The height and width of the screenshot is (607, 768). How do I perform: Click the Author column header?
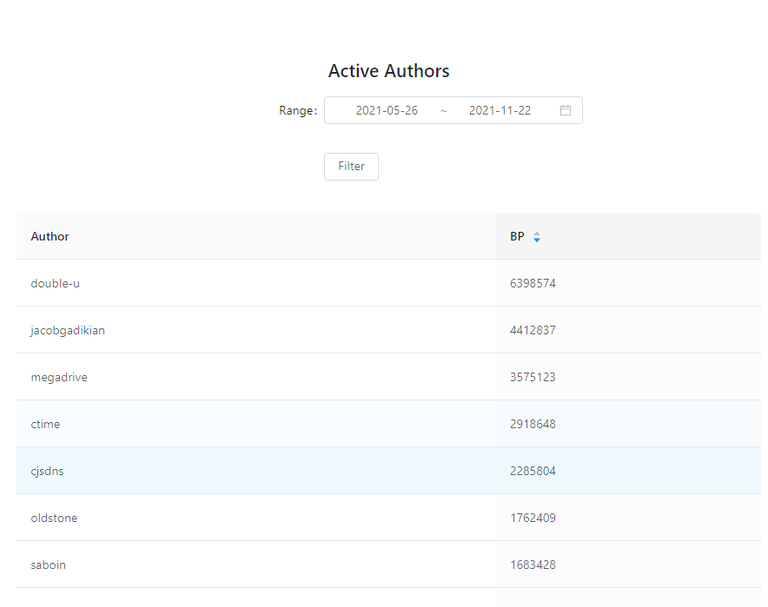click(256, 237)
